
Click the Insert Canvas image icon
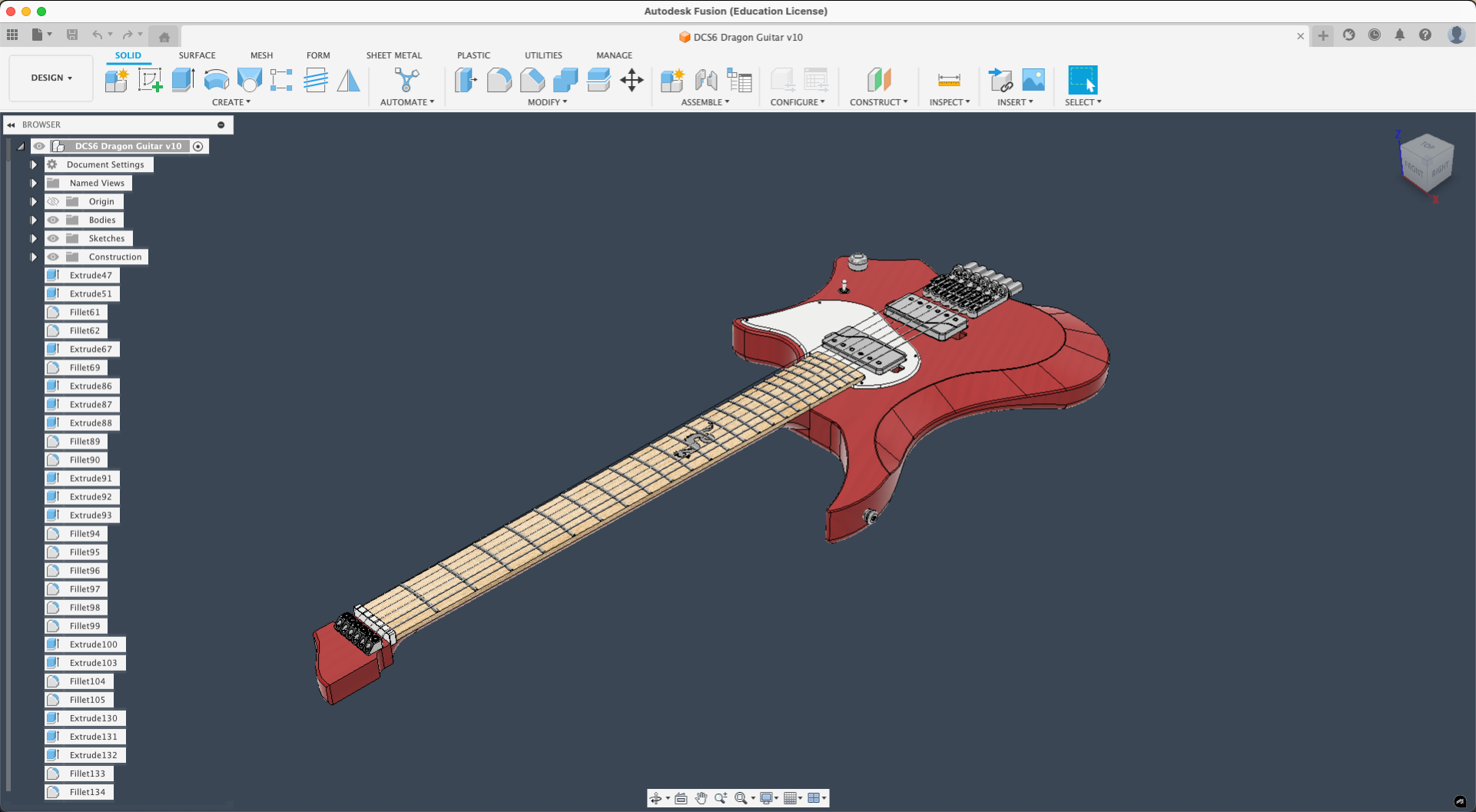1033,80
